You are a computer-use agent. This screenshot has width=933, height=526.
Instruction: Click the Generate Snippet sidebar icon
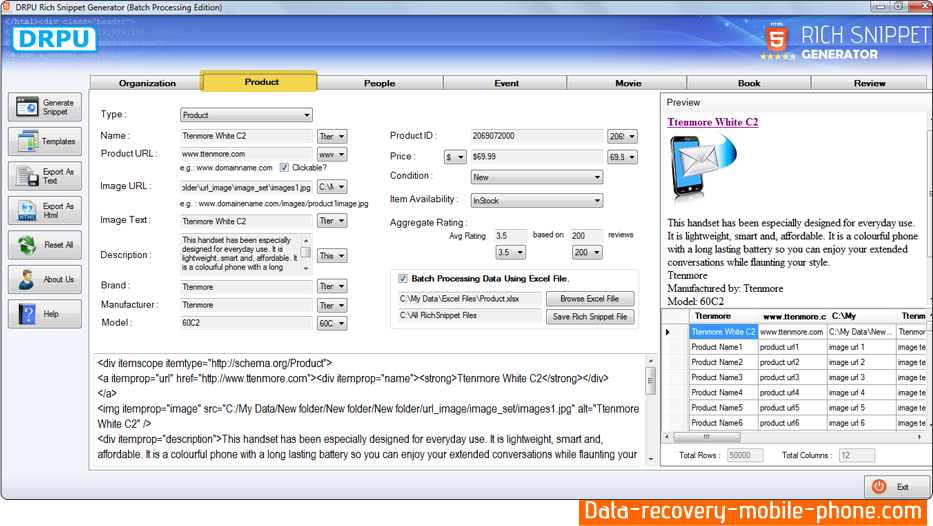pyautogui.click(x=27, y=107)
